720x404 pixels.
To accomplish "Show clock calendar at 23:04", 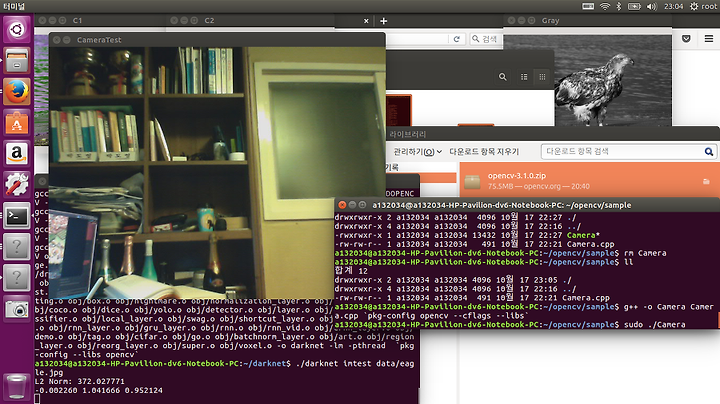I will (673, 6).
